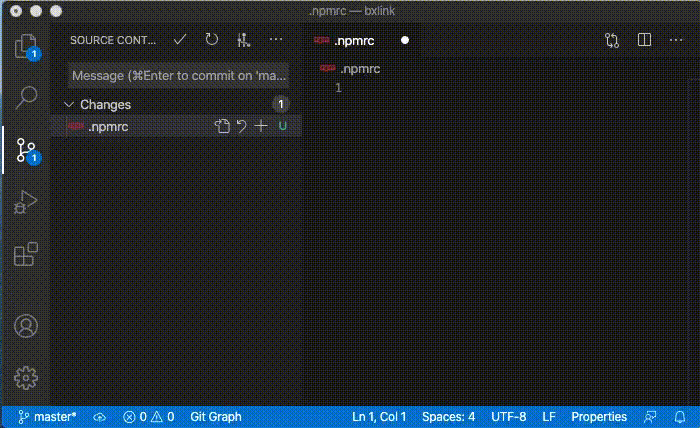Screen dimensions: 700x428
Task: Change indentation via Spaces: 4
Action: coord(448,417)
